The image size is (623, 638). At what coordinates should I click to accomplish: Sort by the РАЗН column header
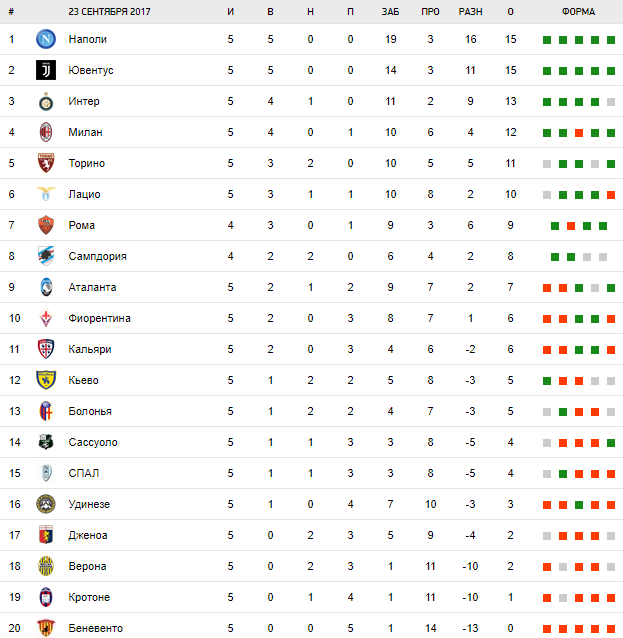point(470,12)
